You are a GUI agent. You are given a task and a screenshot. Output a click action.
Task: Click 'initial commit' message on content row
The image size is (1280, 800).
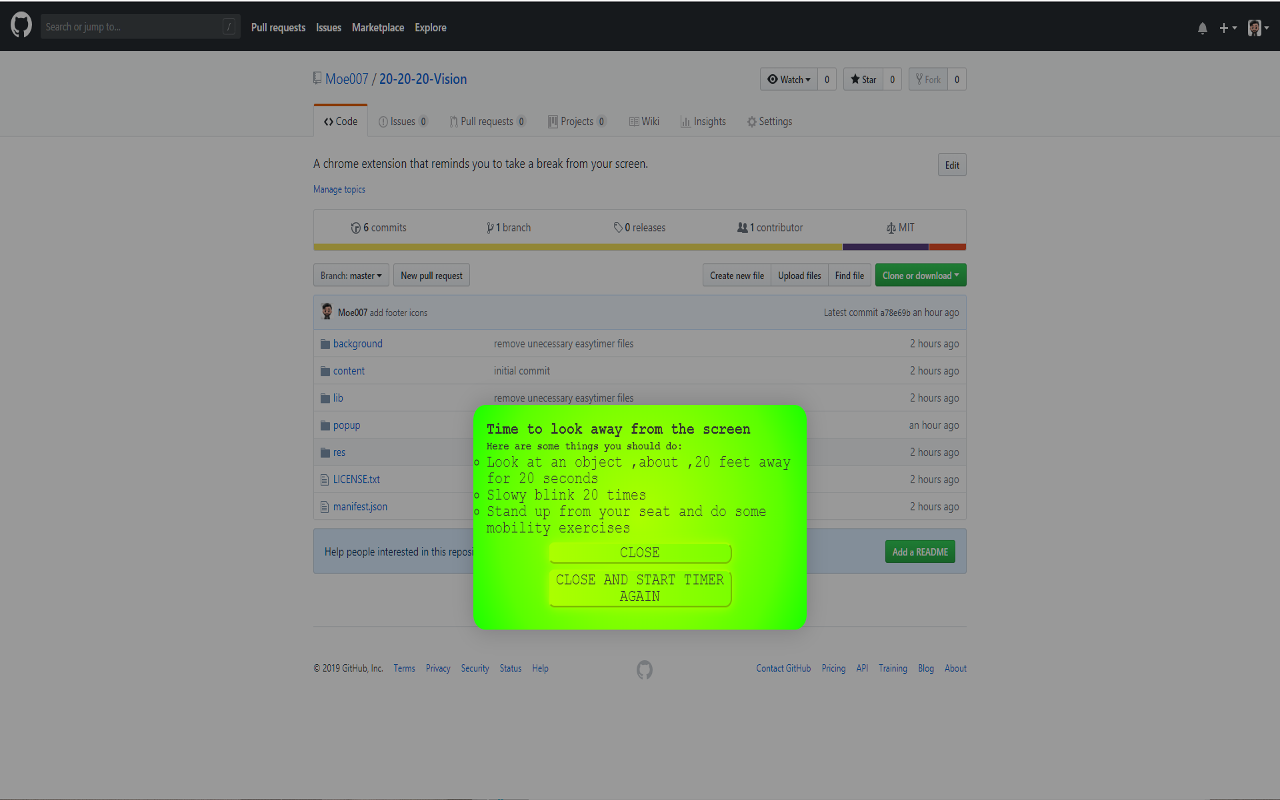coord(522,371)
